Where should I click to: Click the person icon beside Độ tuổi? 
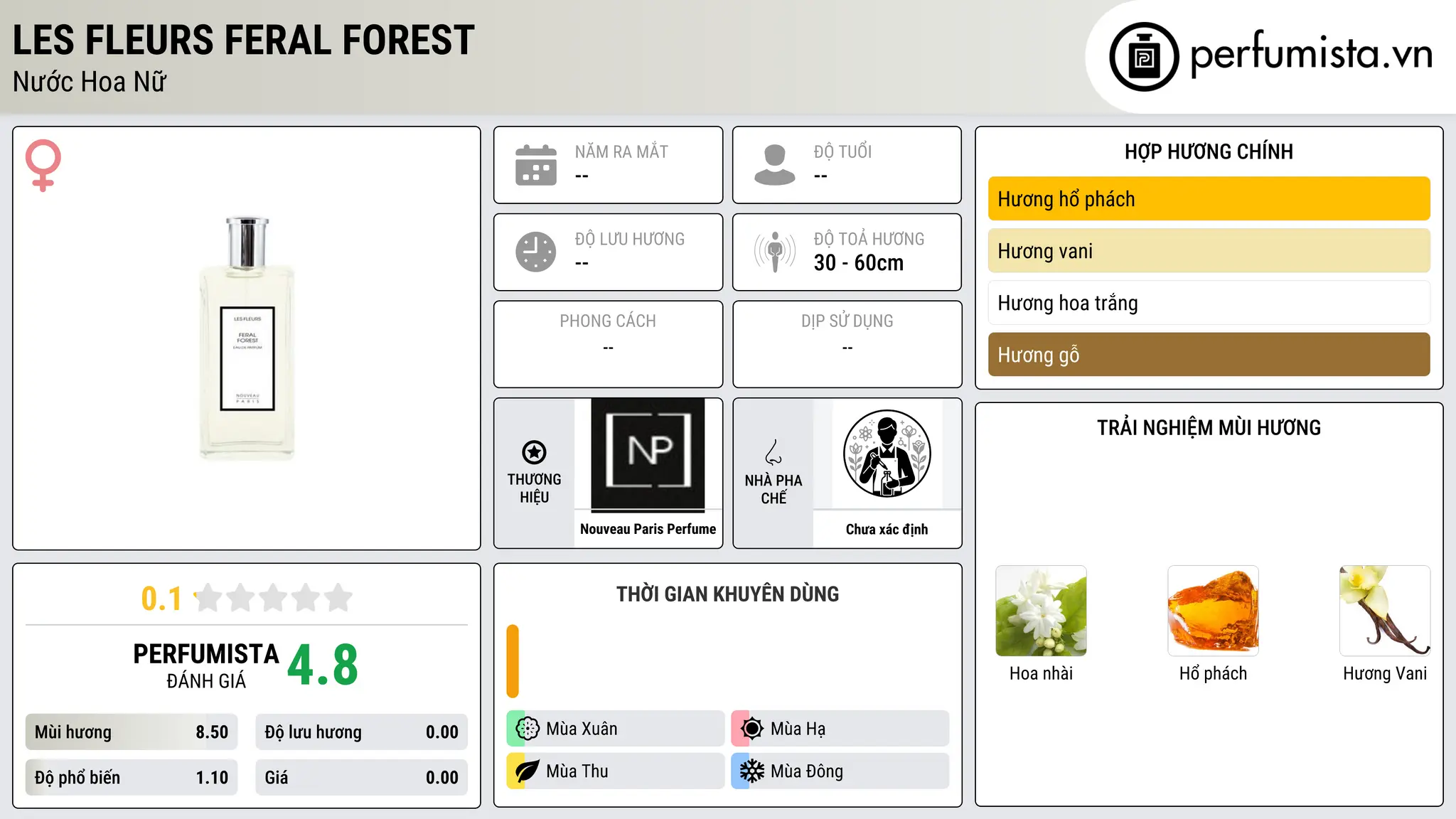point(775,165)
